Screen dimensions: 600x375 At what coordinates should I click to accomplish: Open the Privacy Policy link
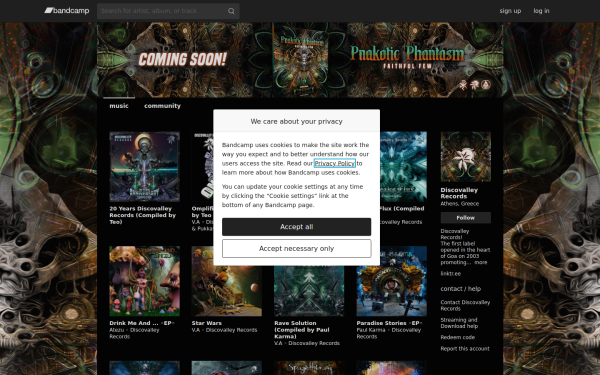tap(334, 163)
